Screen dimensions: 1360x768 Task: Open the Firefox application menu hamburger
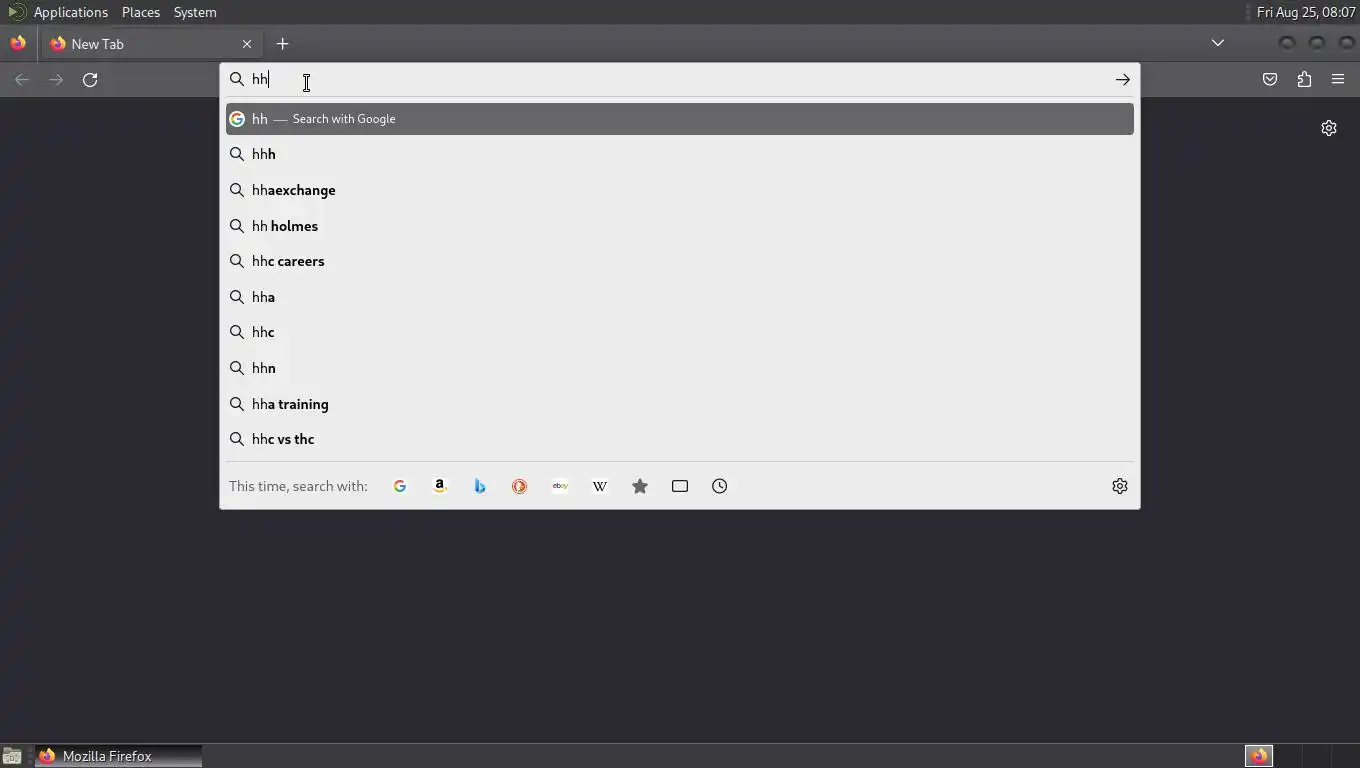(1338, 80)
